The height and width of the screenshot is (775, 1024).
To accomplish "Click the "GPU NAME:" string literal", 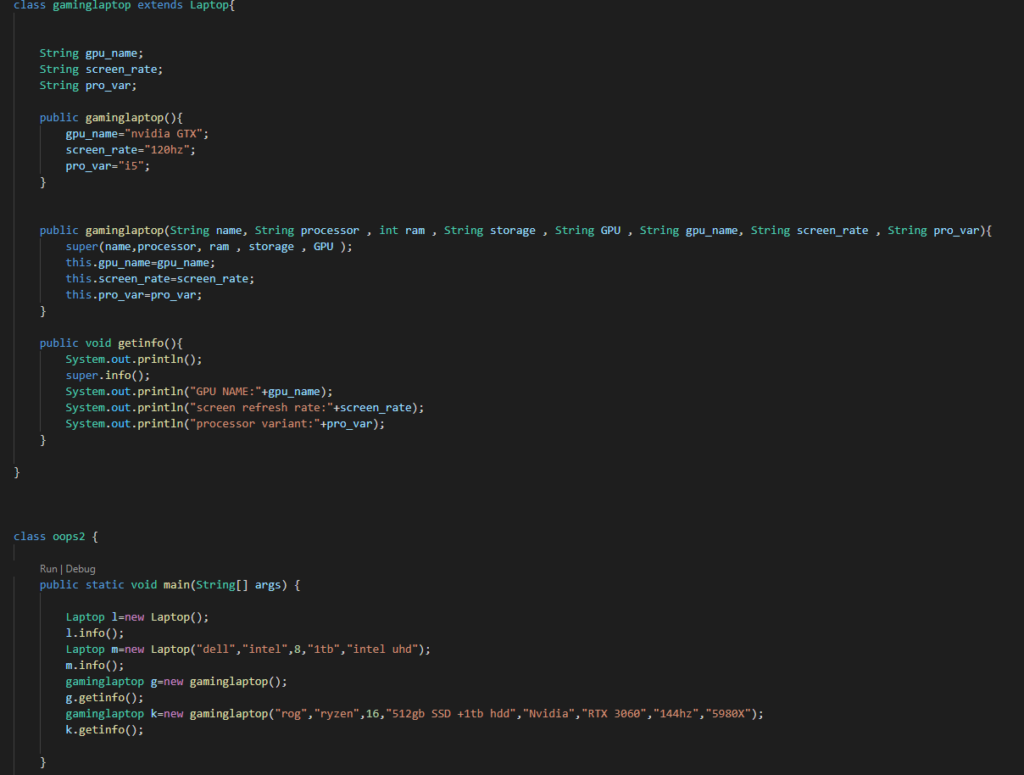I will pos(225,392).
